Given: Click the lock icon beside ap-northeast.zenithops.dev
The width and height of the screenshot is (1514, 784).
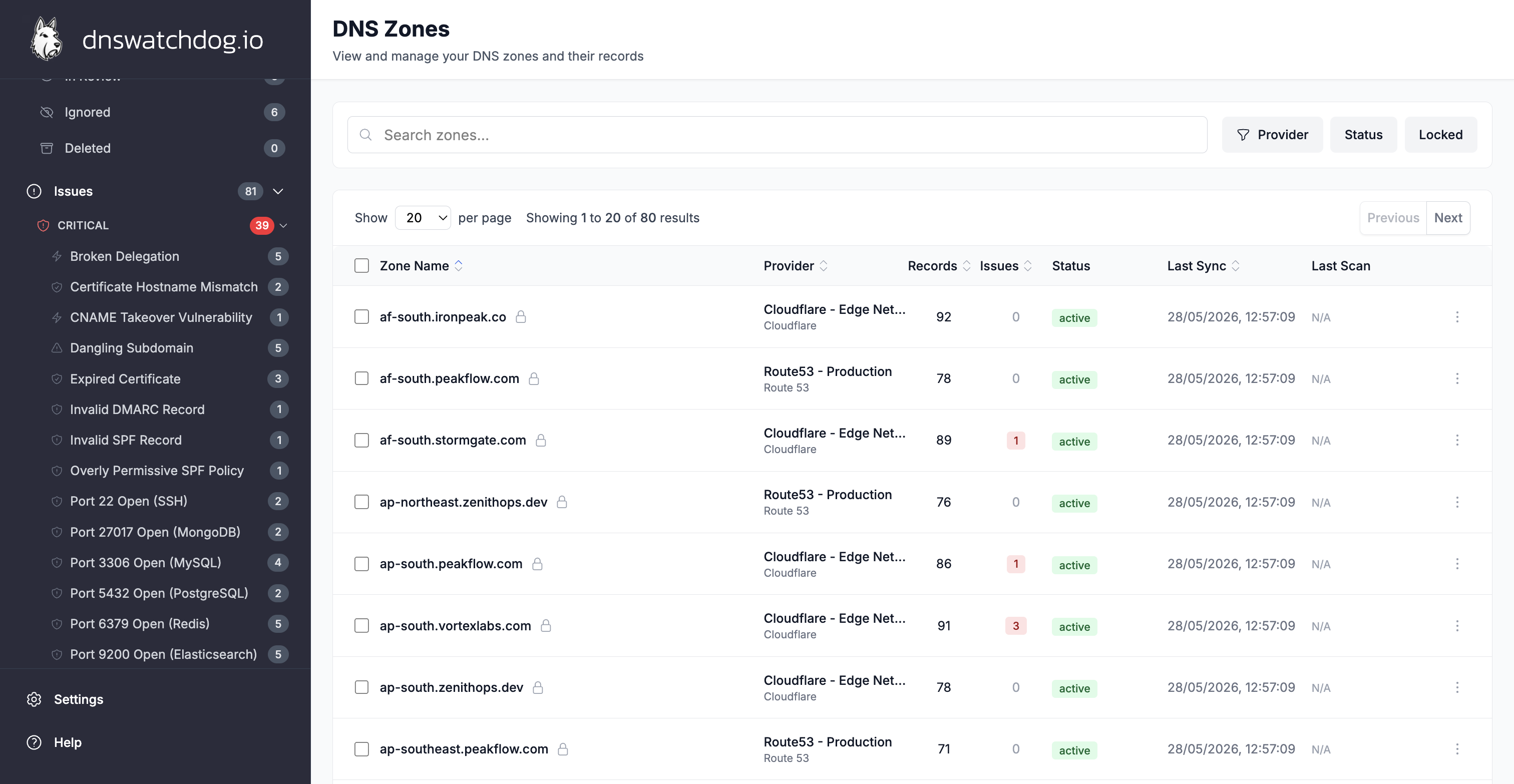Looking at the screenshot, I should pyautogui.click(x=562, y=502).
